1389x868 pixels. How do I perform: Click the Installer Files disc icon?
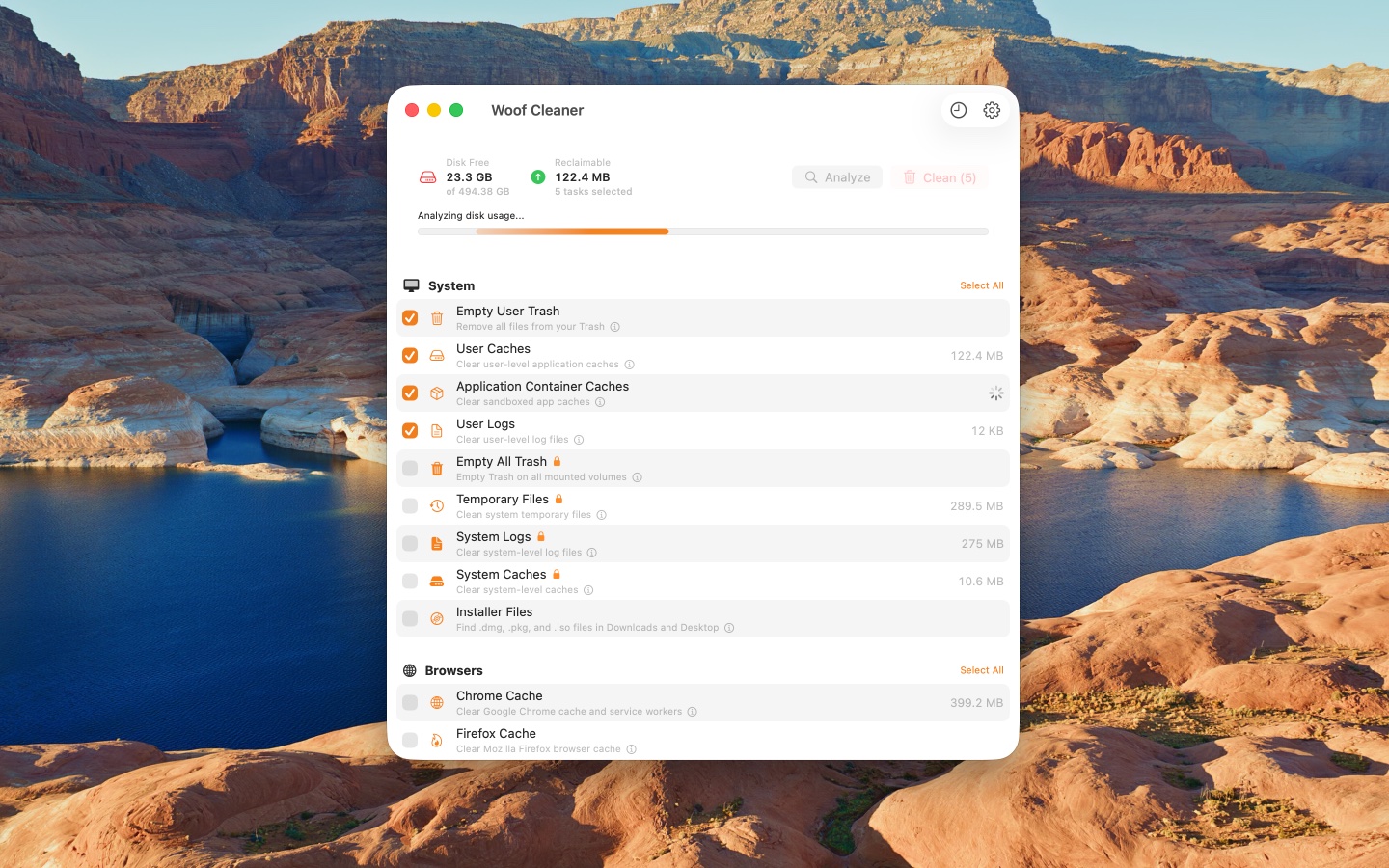(x=437, y=619)
